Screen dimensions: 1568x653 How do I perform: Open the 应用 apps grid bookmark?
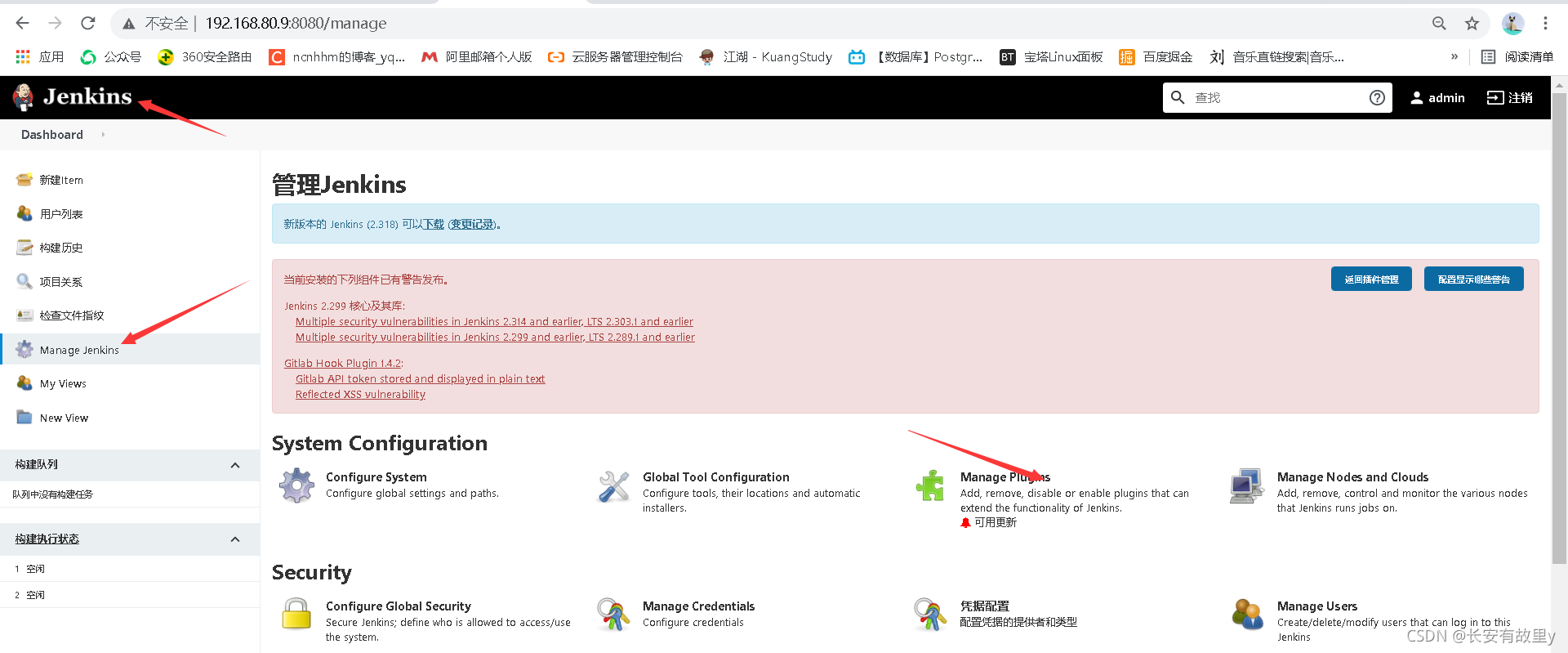[x=40, y=56]
